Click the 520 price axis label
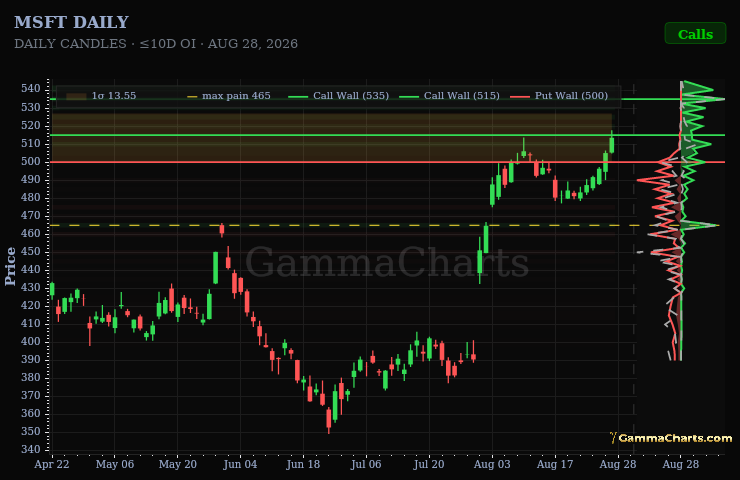Image resolution: width=740 pixels, height=480 pixels. (x=31, y=126)
